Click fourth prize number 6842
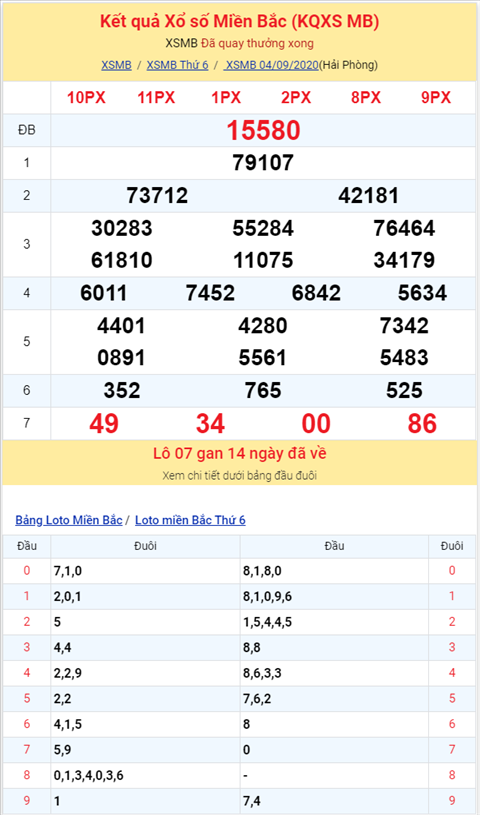 click(x=316, y=294)
